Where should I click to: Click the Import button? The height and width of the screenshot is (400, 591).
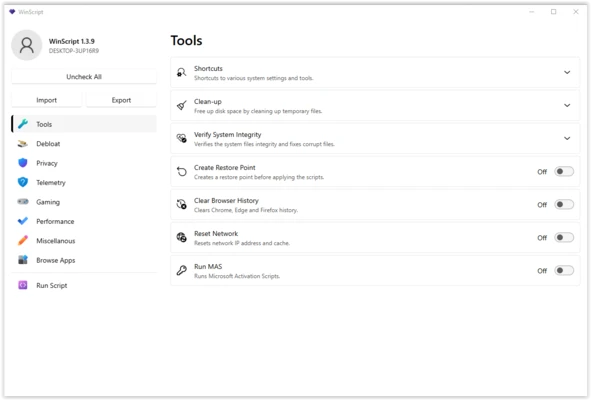click(46, 100)
